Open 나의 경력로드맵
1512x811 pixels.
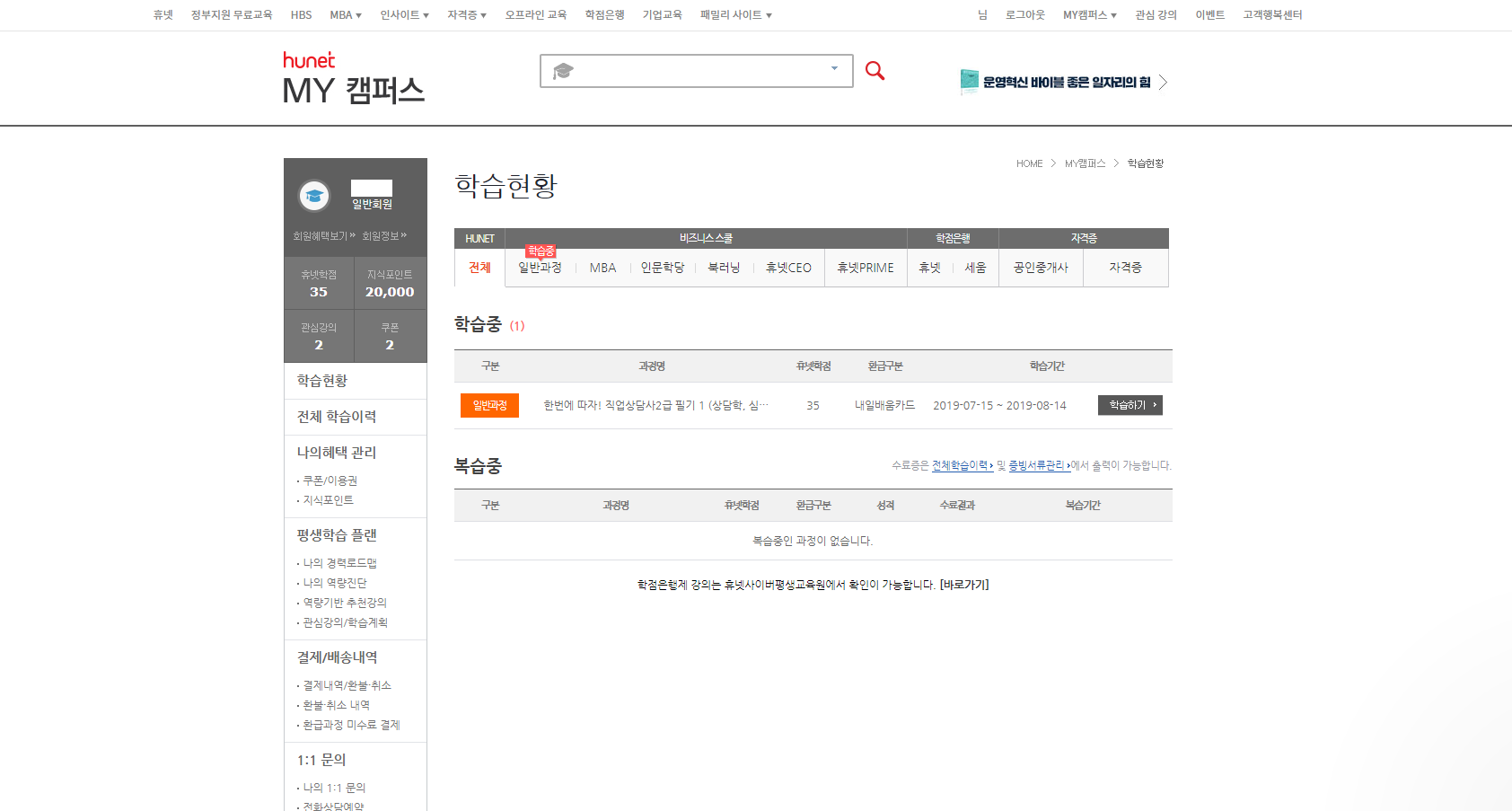339,563
